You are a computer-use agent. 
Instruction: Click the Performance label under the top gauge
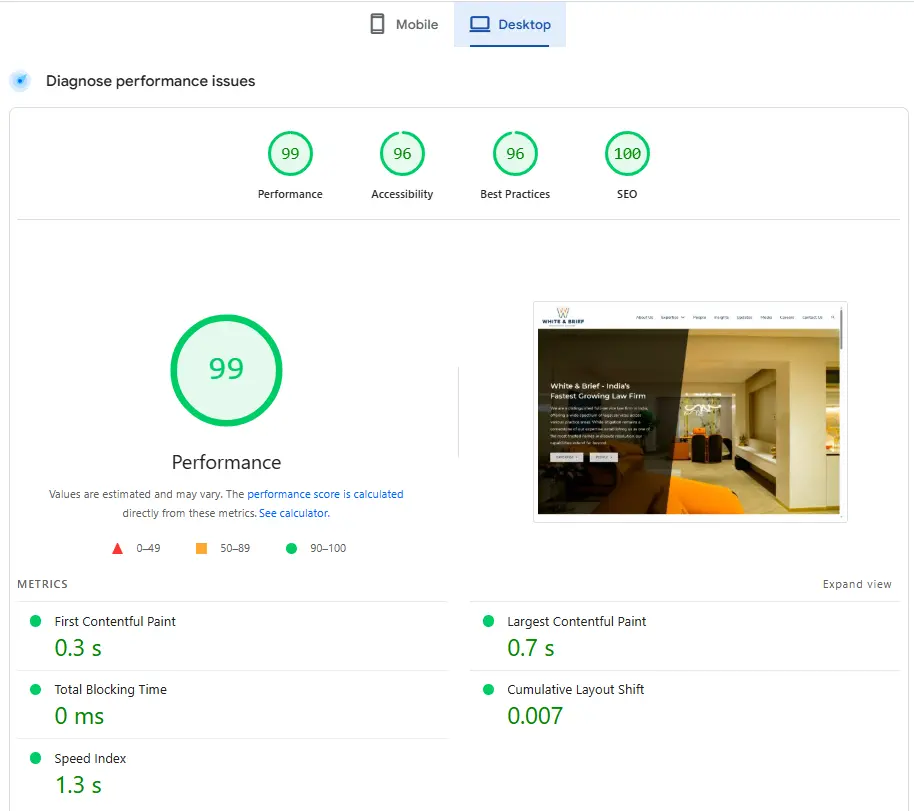click(290, 194)
